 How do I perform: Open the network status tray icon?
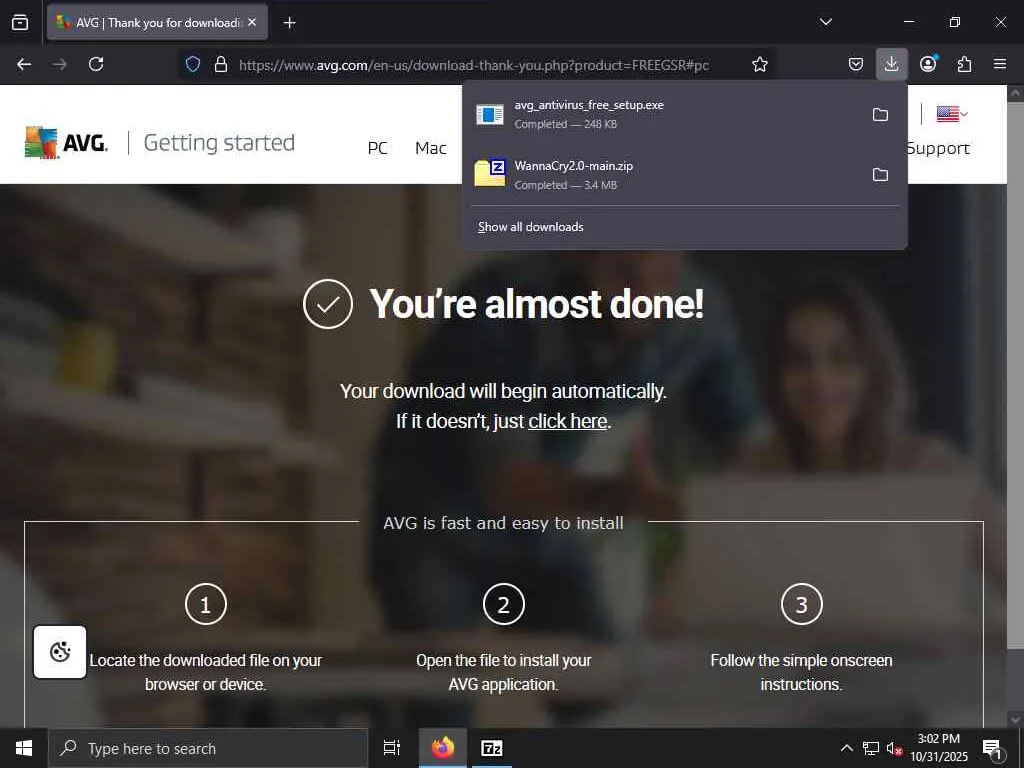coord(871,748)
